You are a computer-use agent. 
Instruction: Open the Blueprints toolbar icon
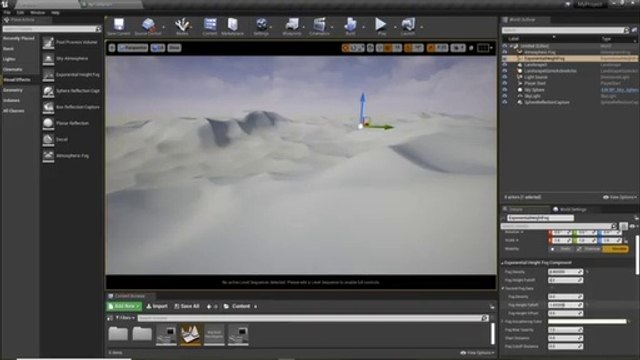[x=292, y=25]
